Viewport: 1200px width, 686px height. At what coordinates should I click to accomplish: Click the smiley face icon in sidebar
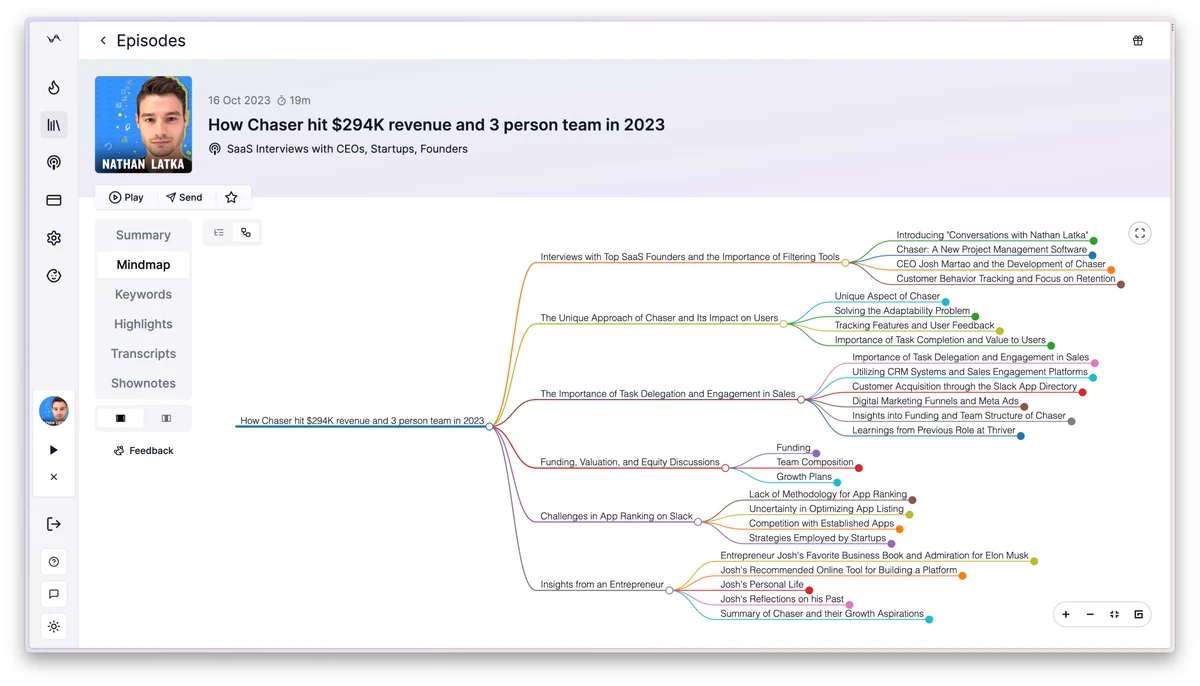tap(54, 275)
